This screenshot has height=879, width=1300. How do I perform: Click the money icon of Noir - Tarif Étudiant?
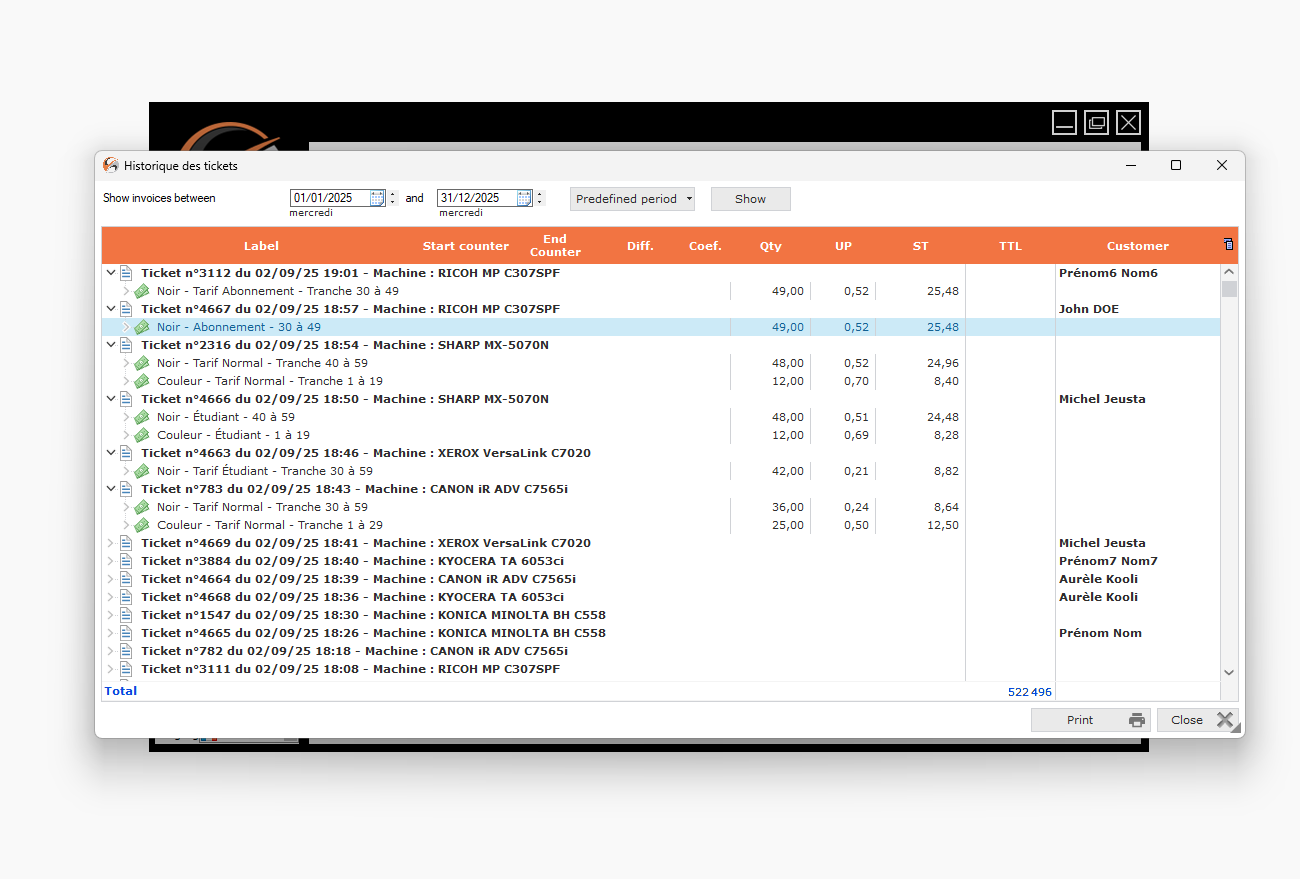pos(142,471)
